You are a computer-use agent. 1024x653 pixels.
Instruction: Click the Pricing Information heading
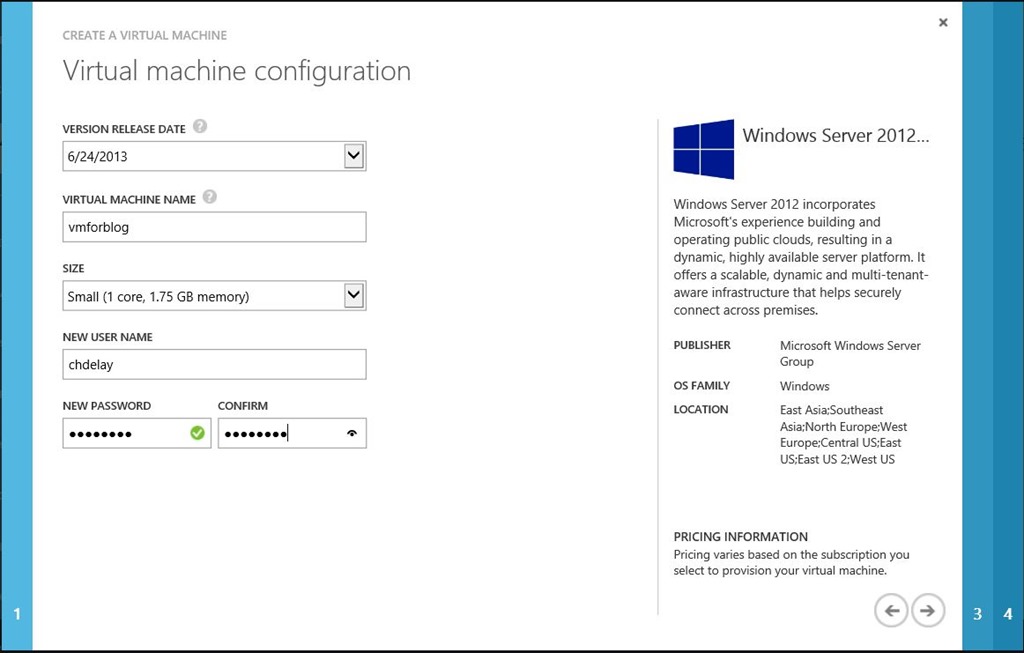coord(741,537)
